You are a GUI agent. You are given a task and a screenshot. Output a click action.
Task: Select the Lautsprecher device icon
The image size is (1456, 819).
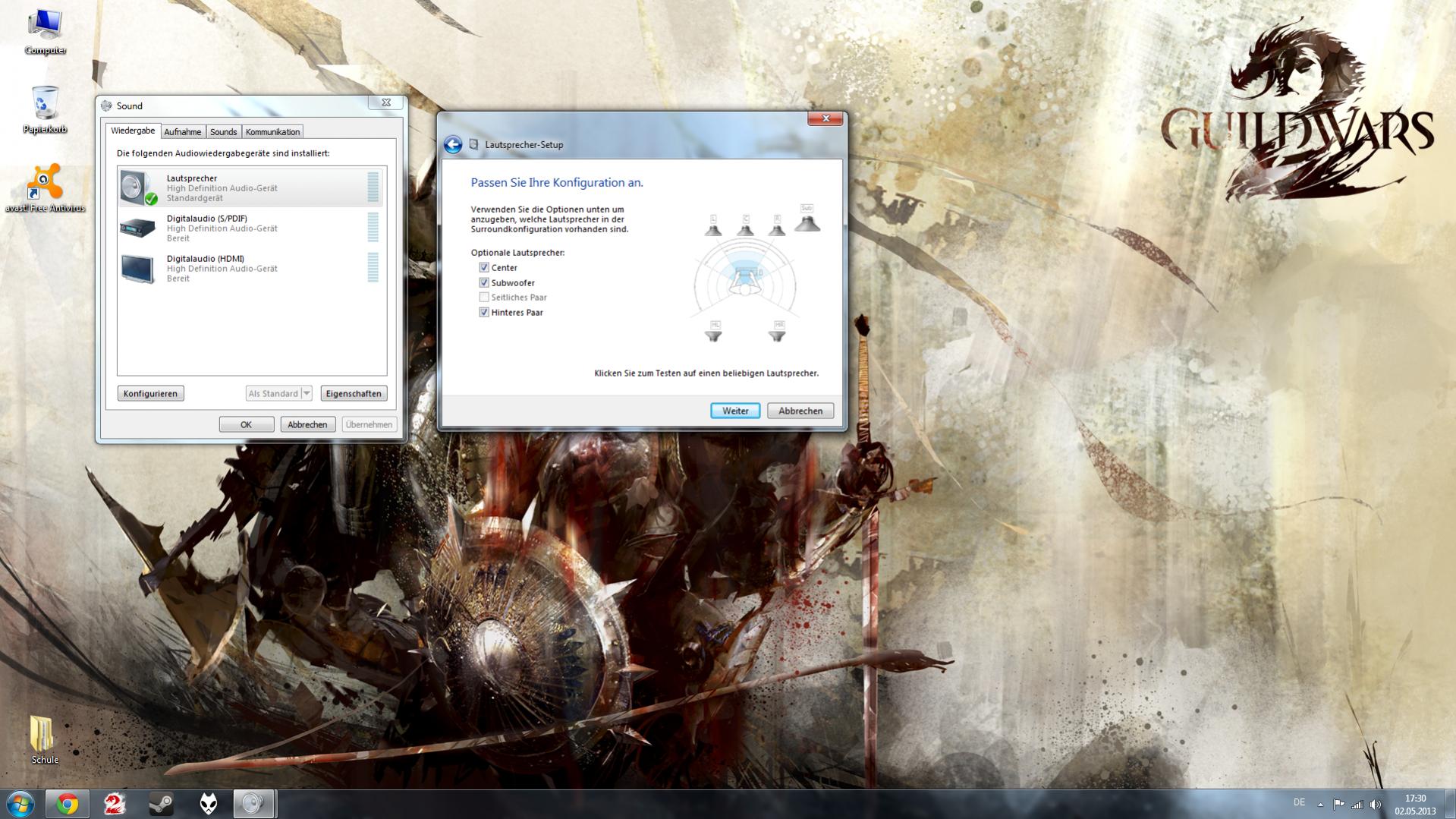click(139, 187)
